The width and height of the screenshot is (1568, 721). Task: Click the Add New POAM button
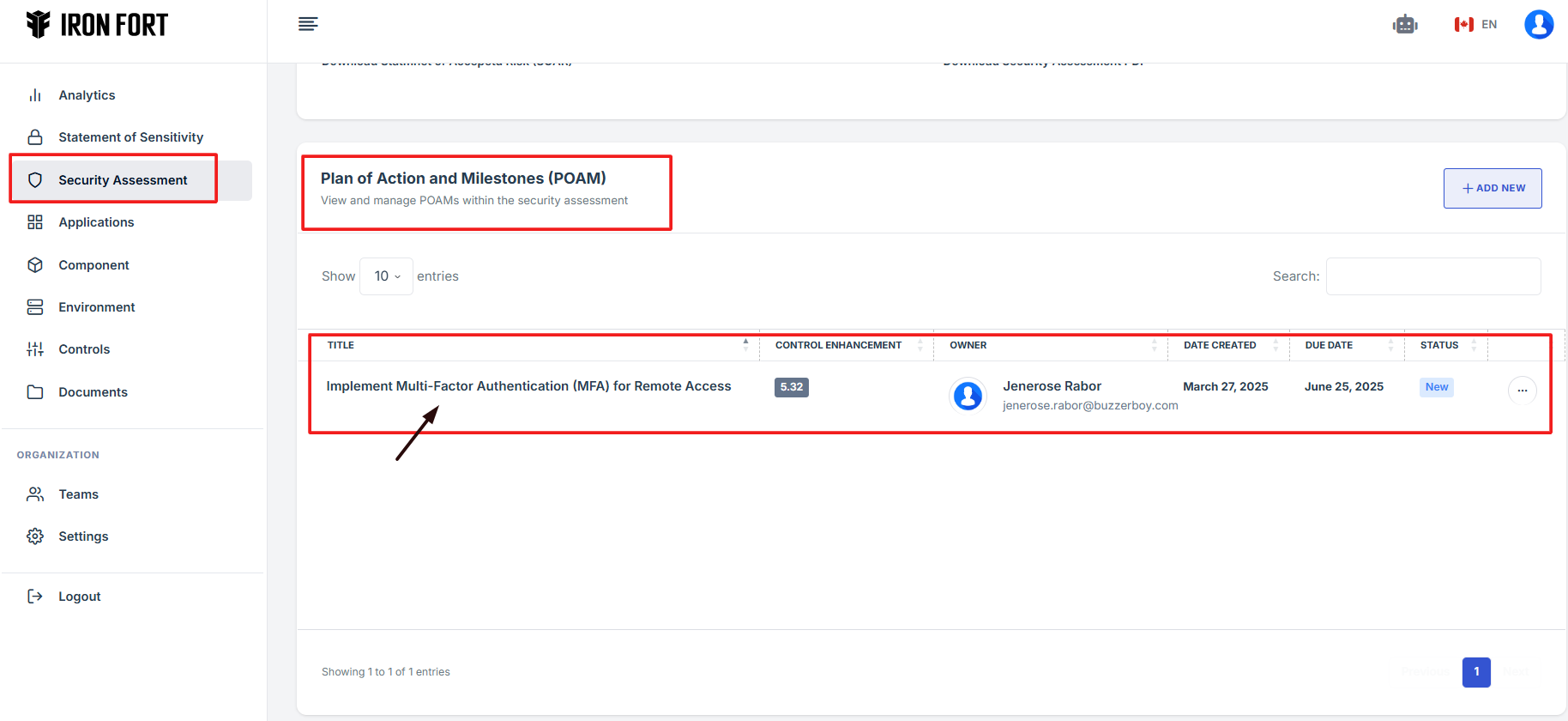(1492, 188)
